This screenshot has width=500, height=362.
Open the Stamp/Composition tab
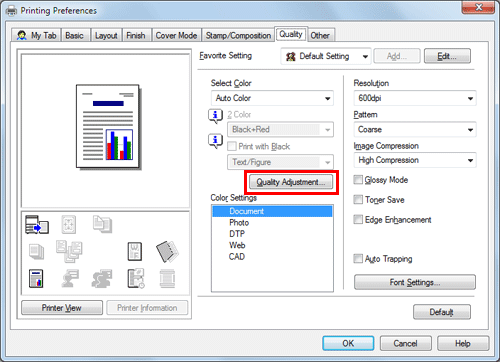coord(238,35)
